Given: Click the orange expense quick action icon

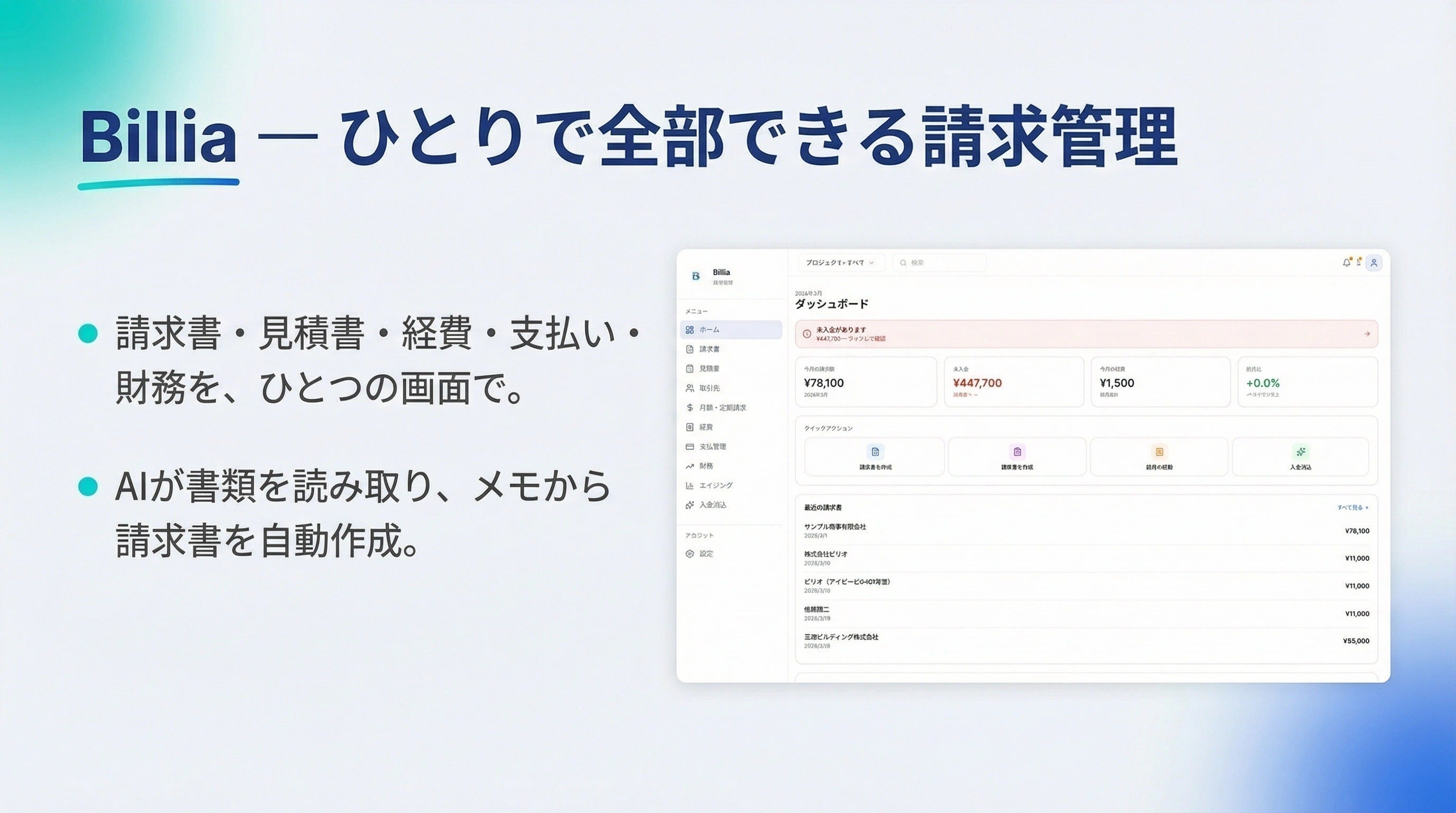Looking at the screenshot, I should pyautogui.click(x=1159, y=451).
